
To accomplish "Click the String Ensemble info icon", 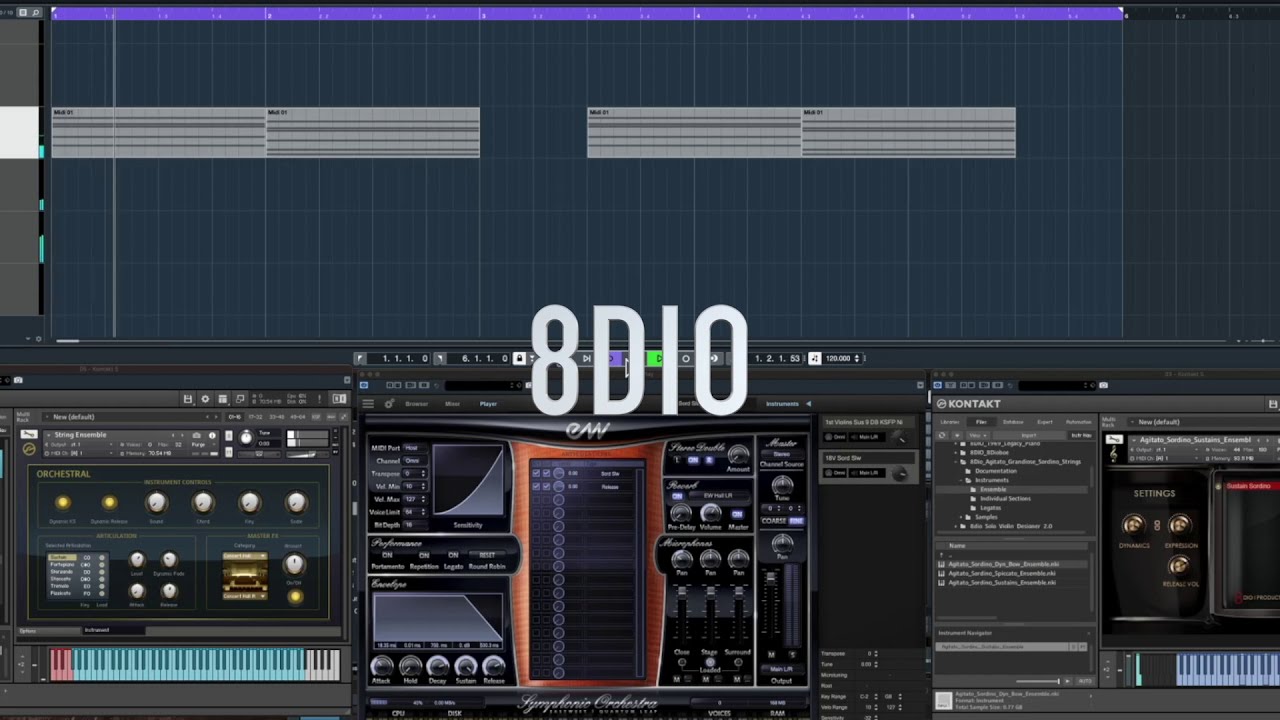I will 212,435.
